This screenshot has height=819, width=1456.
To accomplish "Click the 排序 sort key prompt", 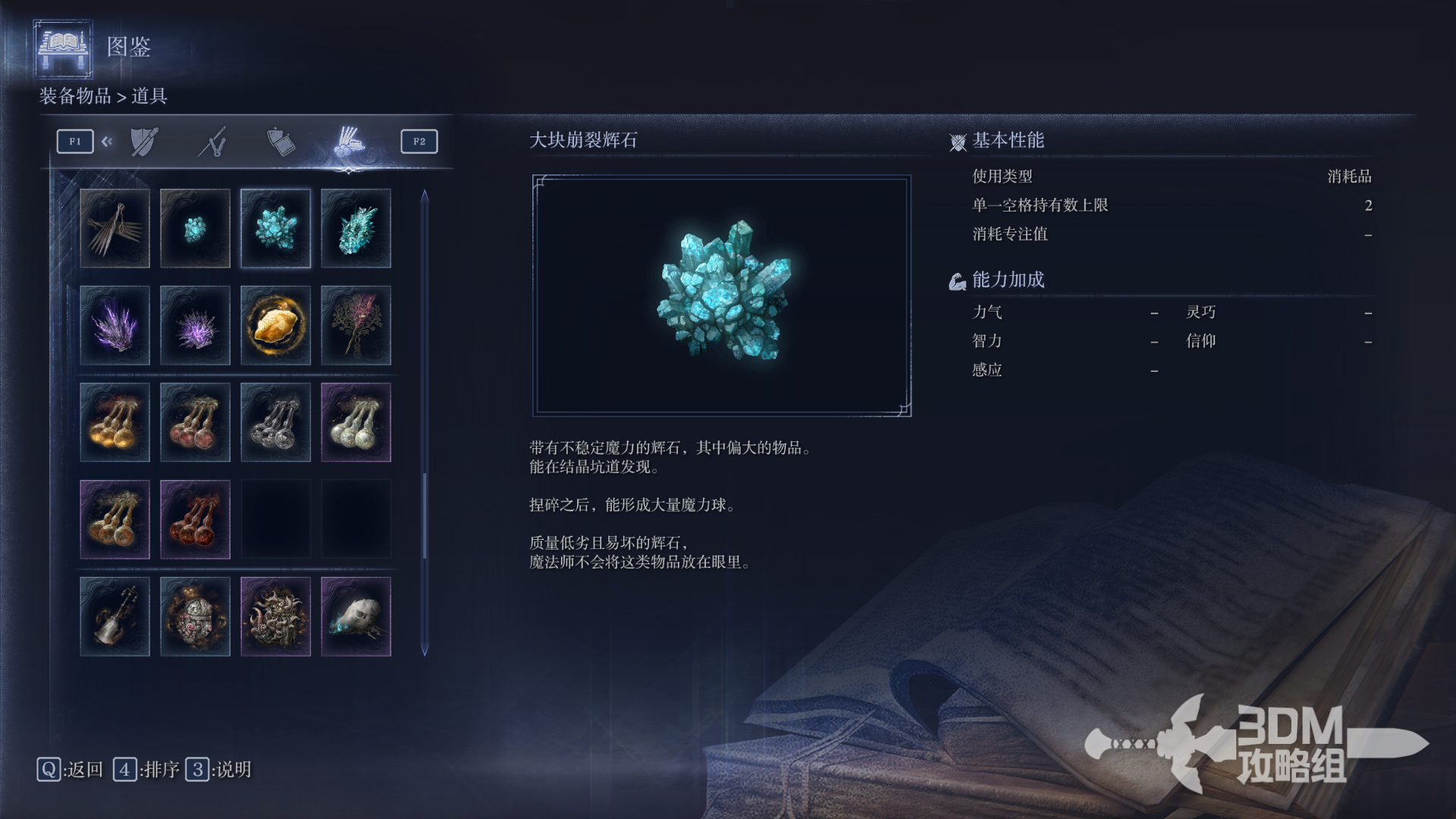I will coord(146,770).
